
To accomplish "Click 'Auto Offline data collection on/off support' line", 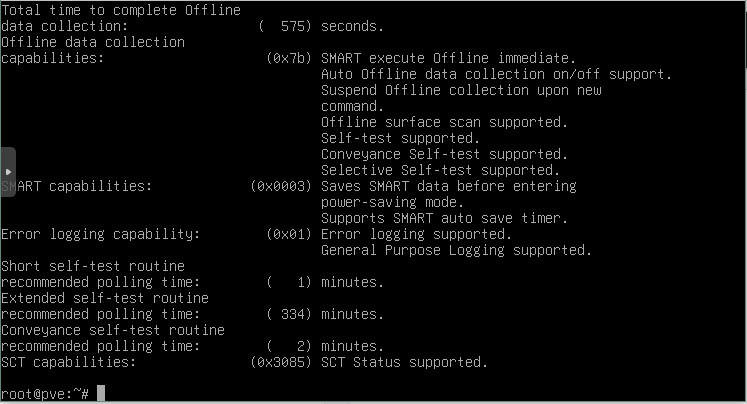I will pos(495,74).
